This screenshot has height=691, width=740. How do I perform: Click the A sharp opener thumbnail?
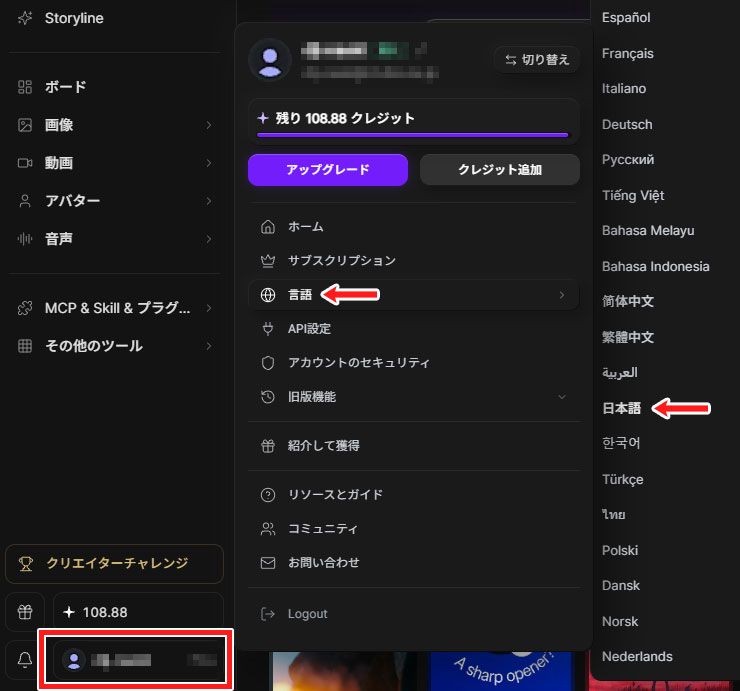[502, 671]
